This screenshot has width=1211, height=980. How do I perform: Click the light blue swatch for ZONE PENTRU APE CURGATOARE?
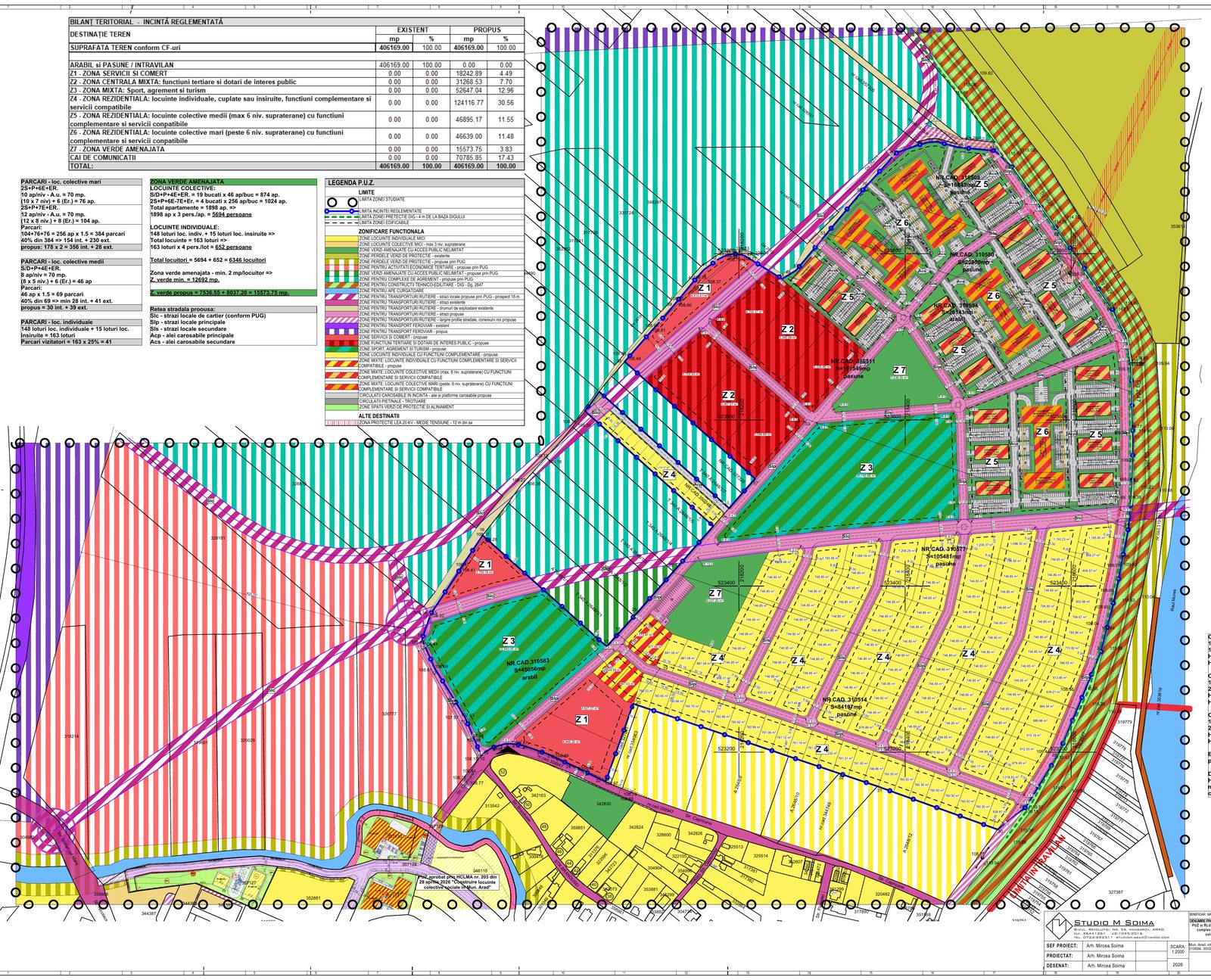point(342,291)
